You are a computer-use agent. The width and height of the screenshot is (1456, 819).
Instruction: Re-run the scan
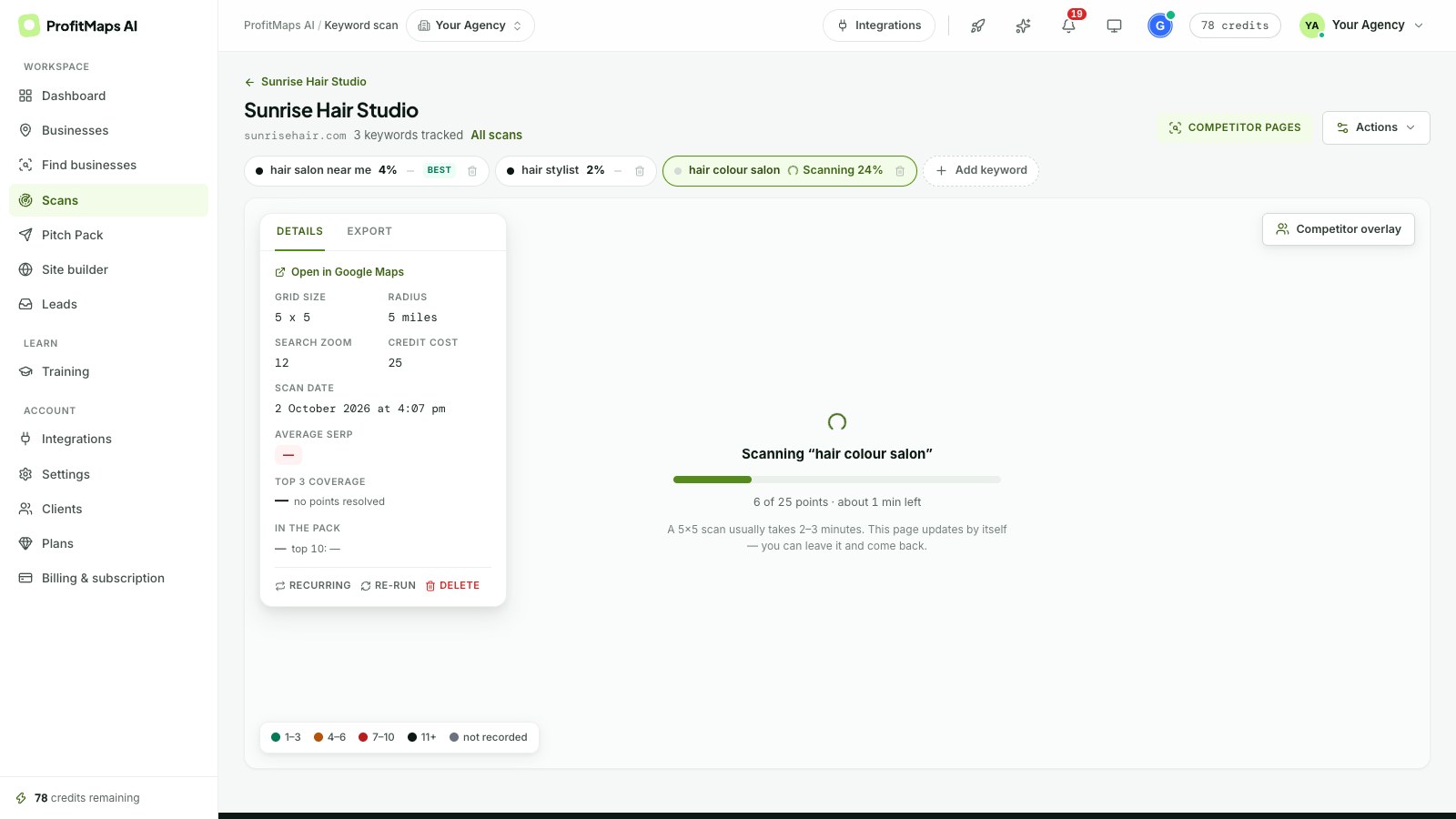click(x=389, y=586)
